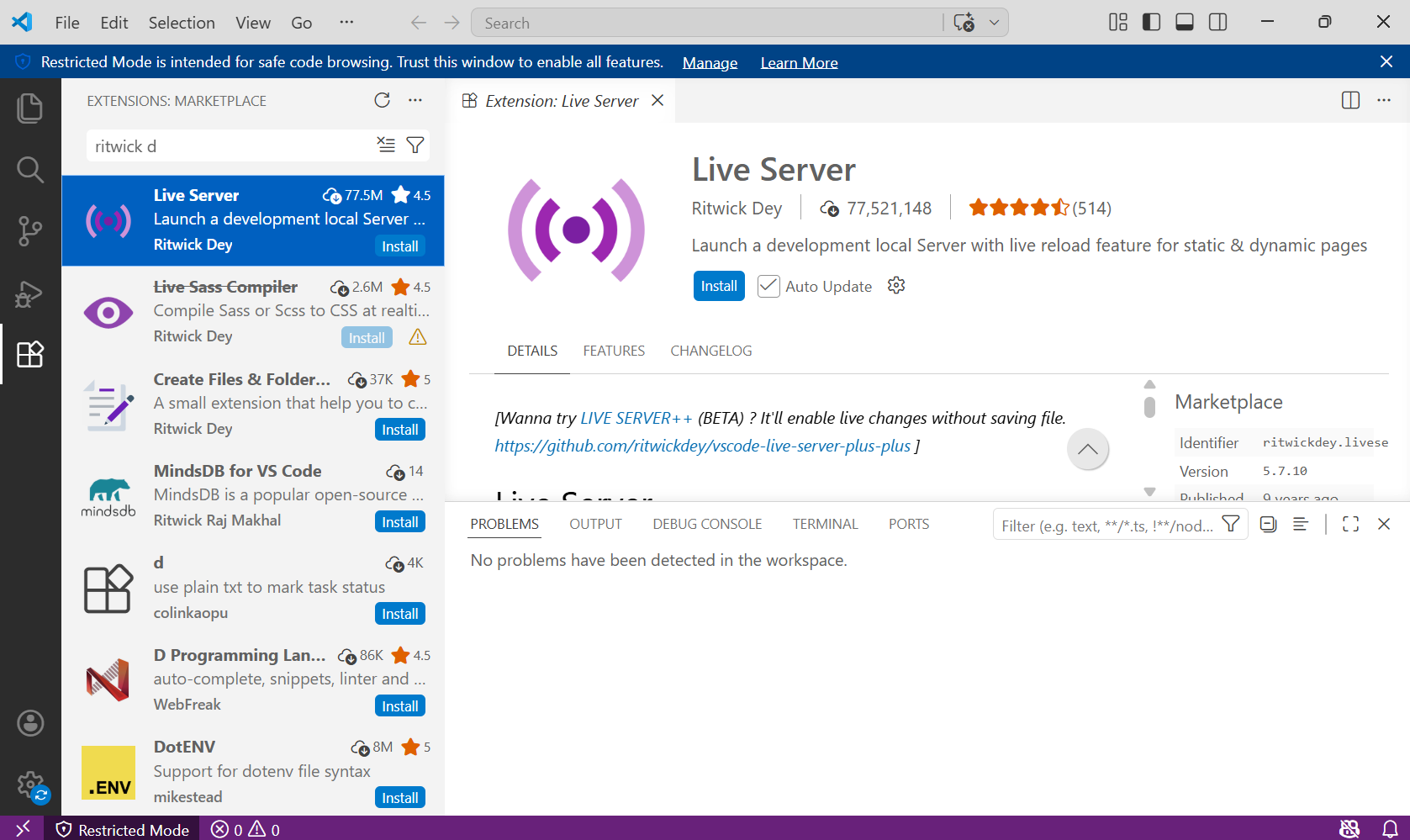This screenshot has height=840, width=1410.
Task: Switch to DEBUG CONSOLE panel tab
Action: 707,524
